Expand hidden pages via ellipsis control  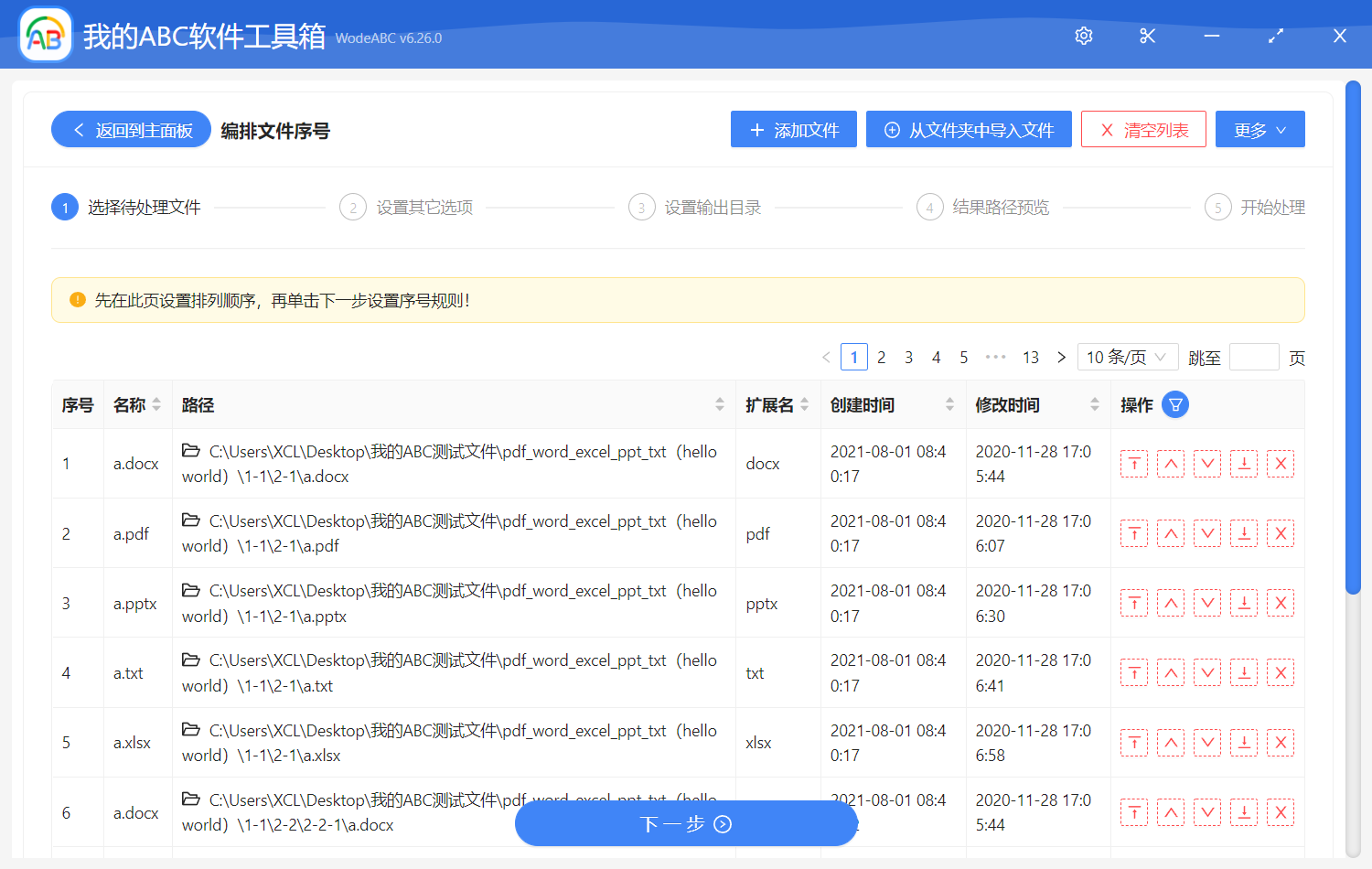[995, 357]
